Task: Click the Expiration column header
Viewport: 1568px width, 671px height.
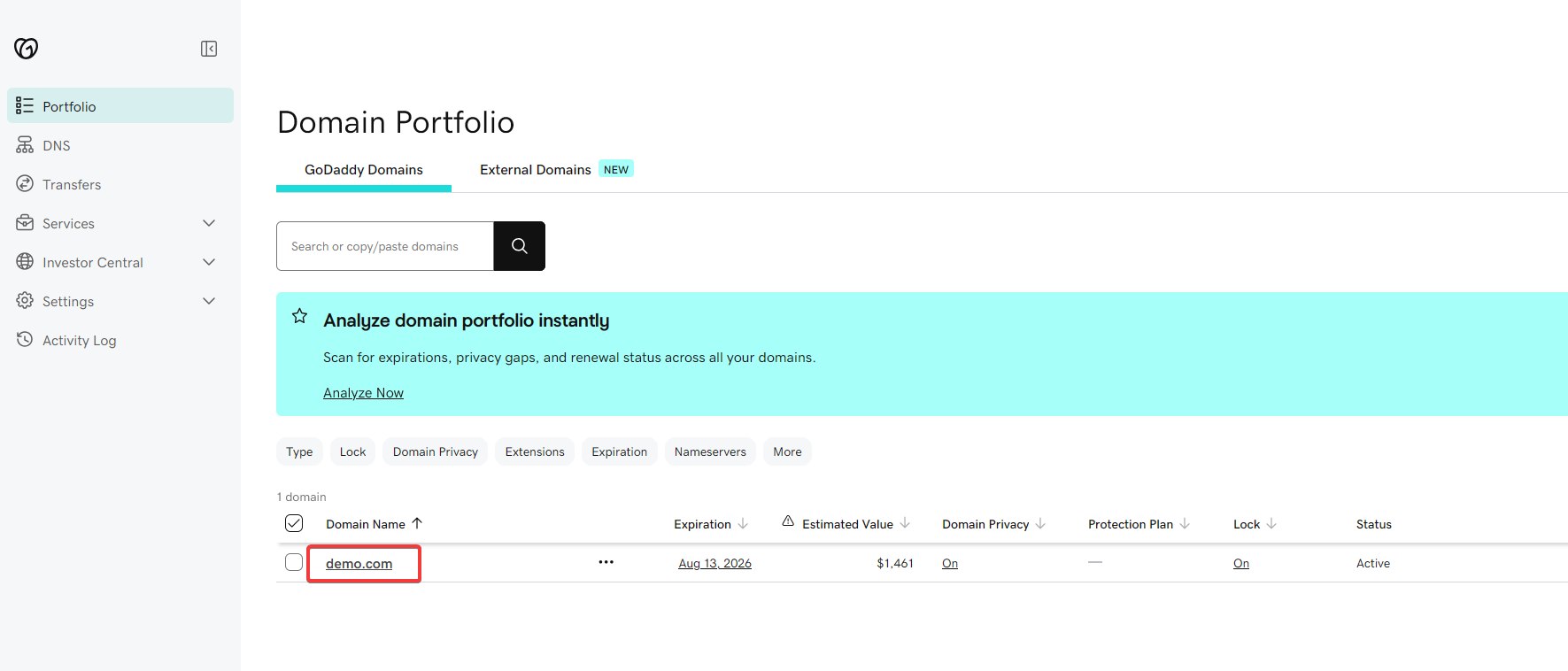Action: point(702,524)
